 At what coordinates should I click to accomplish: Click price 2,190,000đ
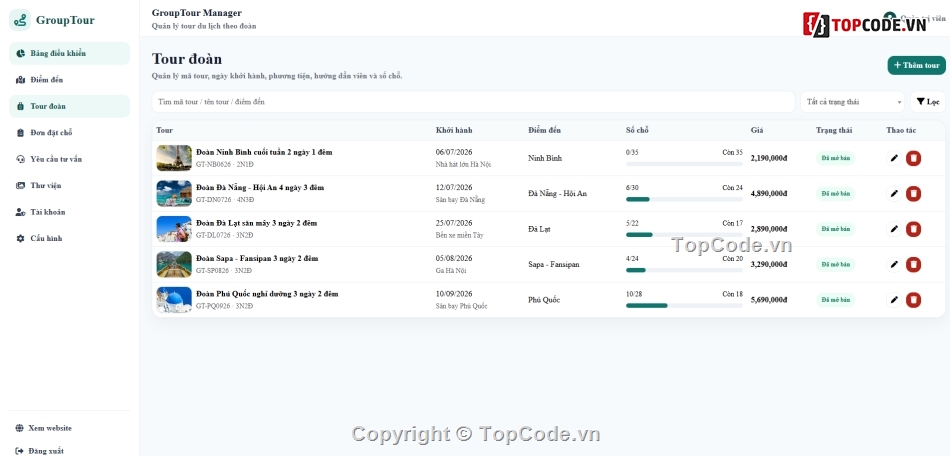pyautogui.click(x=769, y=158)
